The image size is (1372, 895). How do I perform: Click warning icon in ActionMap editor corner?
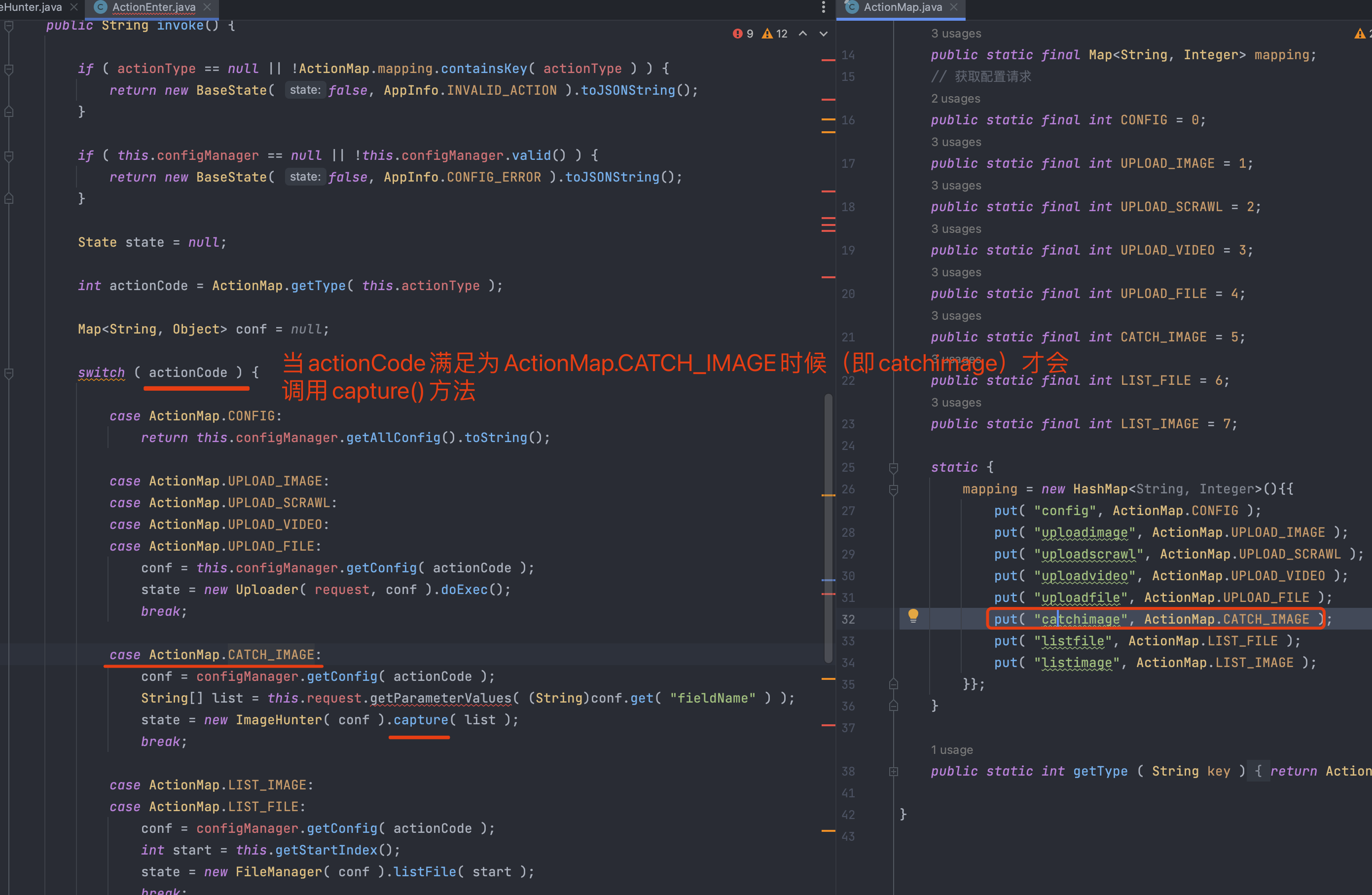click(1359, 34)
